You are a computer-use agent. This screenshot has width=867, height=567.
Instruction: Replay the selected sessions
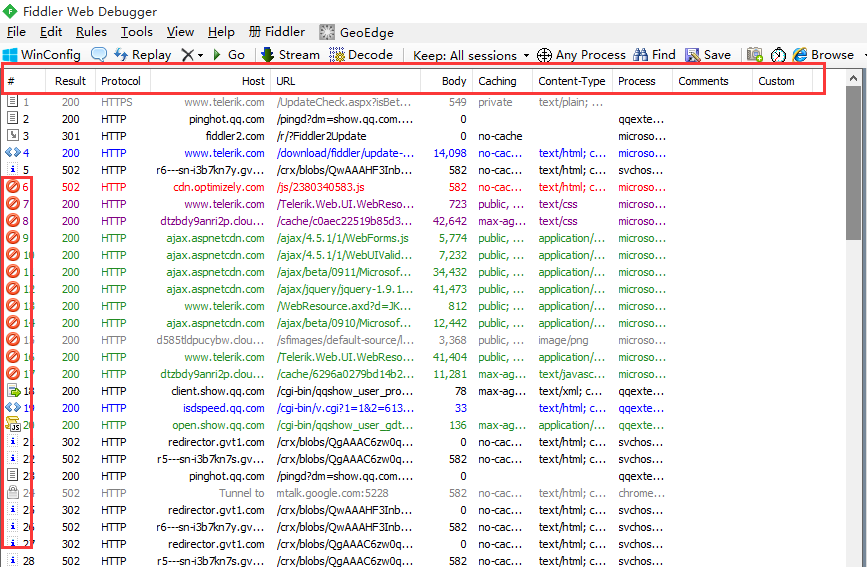tap(143, 55)
